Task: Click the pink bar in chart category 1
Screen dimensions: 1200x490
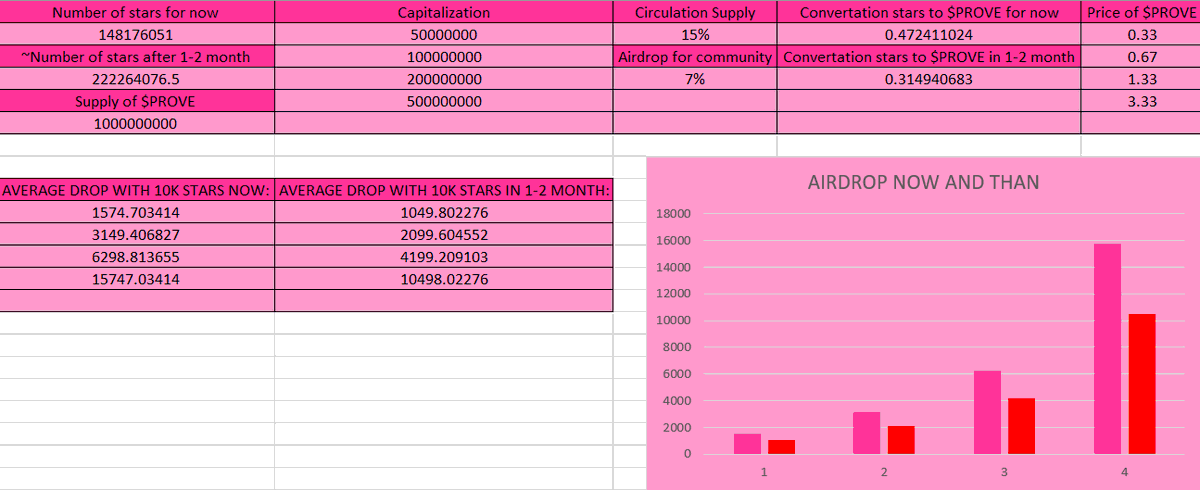Action: pyautogui.click(x=747, y=444)
